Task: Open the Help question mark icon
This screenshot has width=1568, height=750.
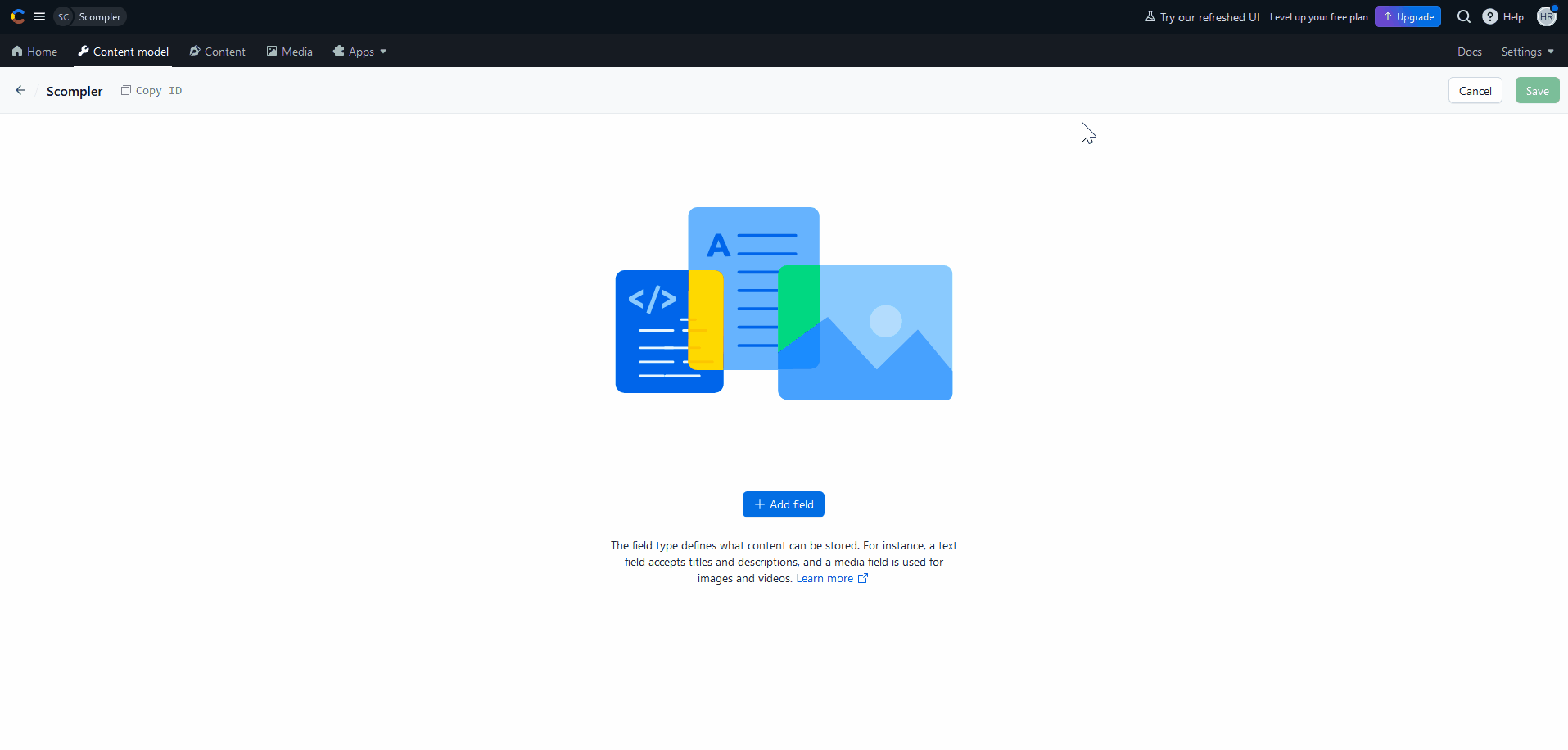Action: [1490, 16]
